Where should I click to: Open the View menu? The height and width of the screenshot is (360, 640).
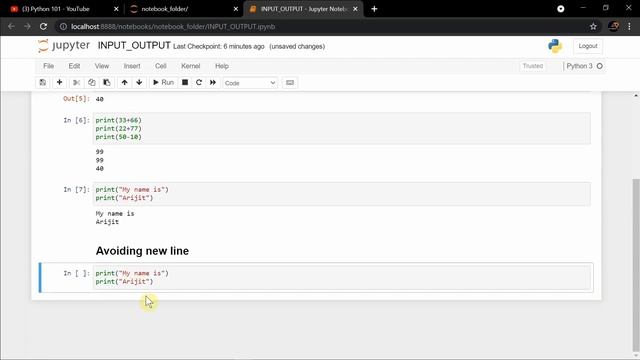coord(102,66)
